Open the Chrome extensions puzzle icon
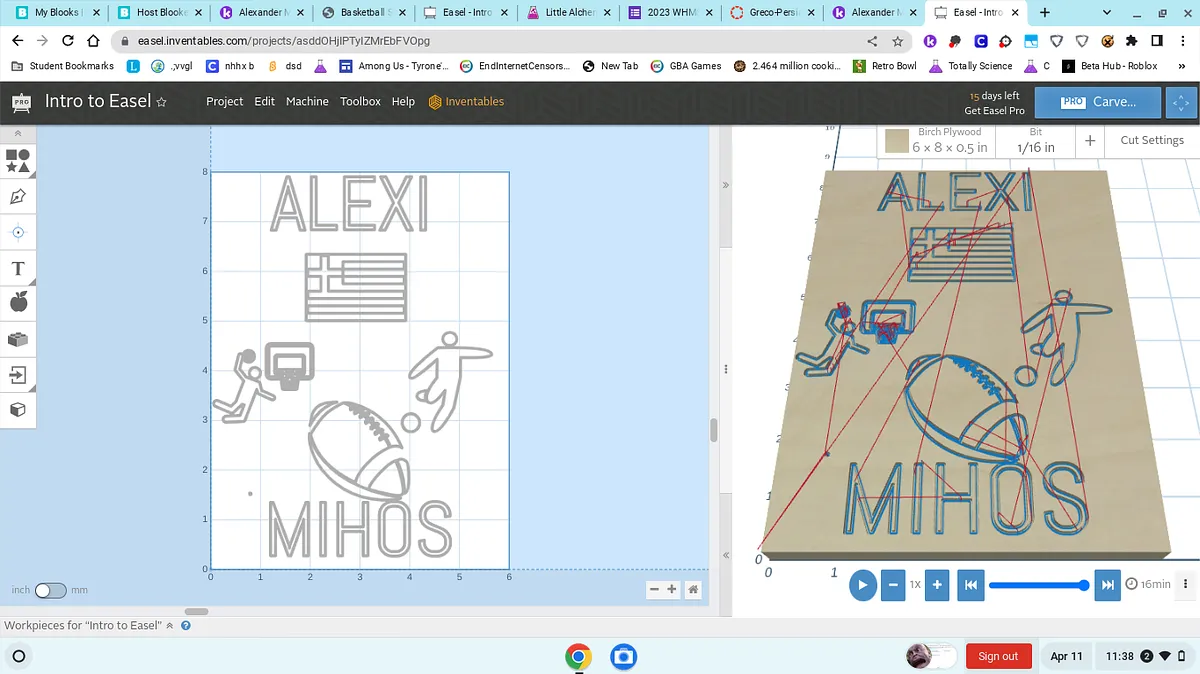The height and width of the screenshot is (674, 1200). 1131,41
